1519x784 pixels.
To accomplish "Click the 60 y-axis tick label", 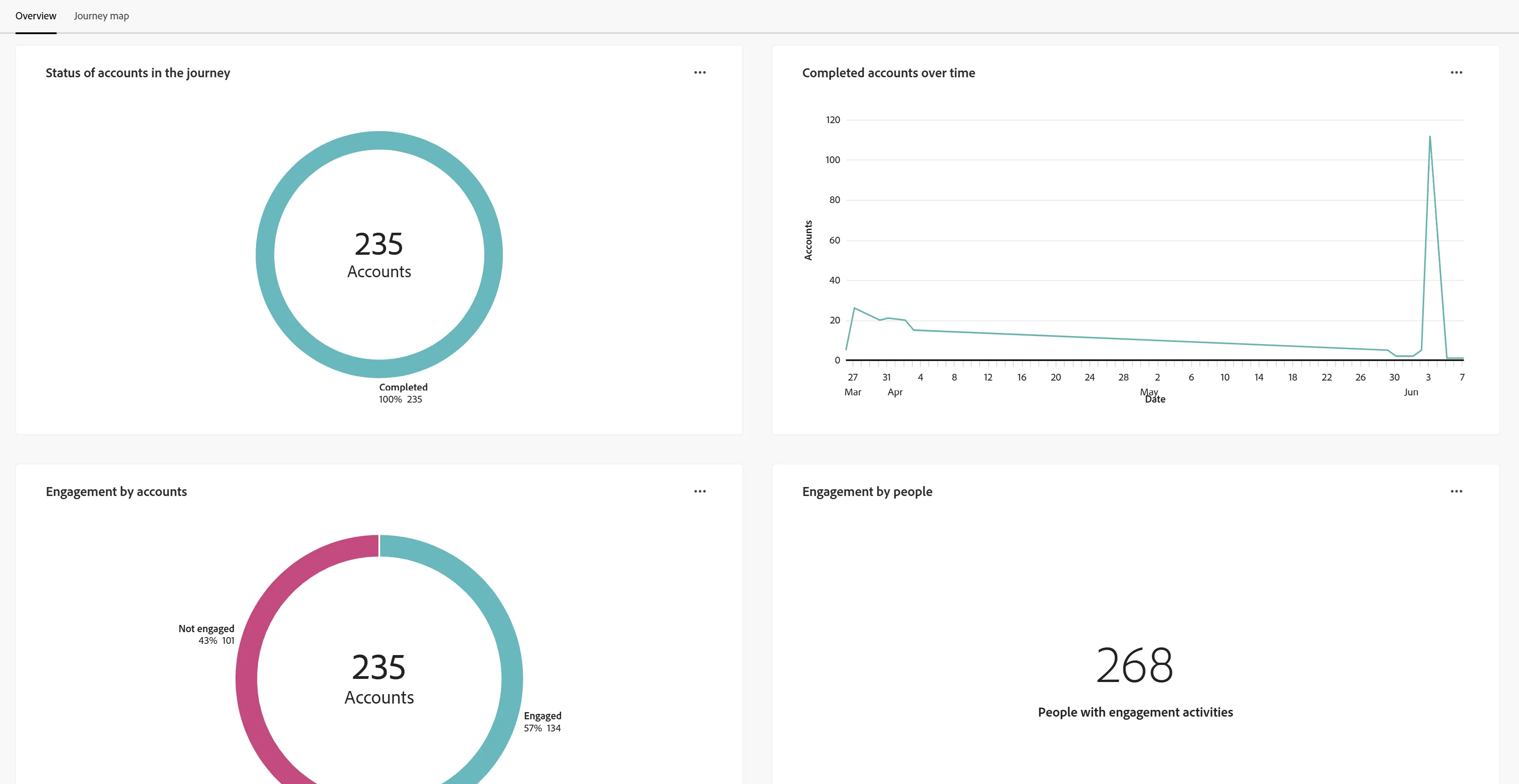I will click(x=835, y=240).
